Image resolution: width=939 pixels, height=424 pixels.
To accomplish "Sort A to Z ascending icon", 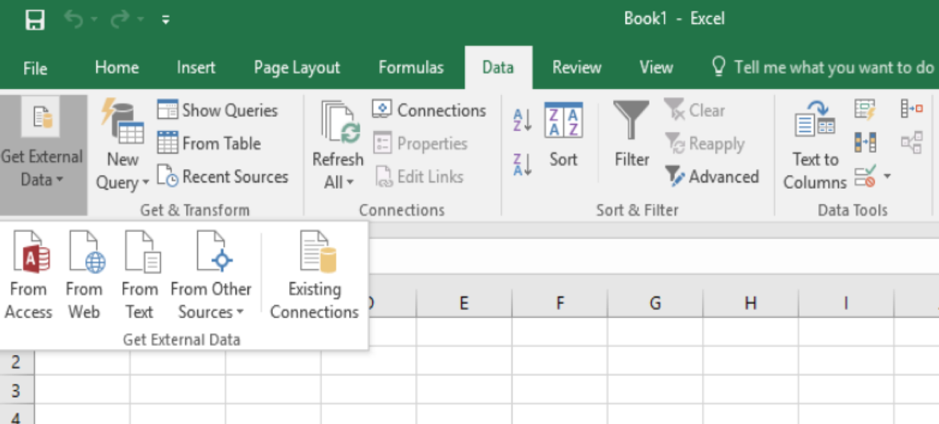I will [x=522, y=120].
